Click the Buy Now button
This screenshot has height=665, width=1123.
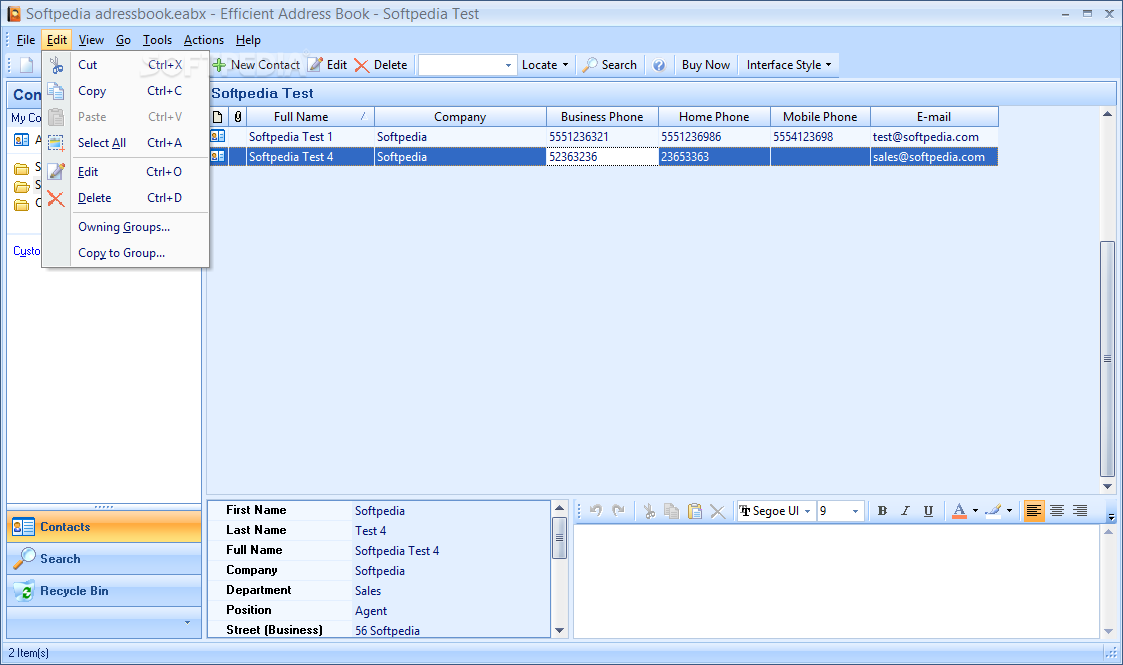pyautogui.click(x=705, y=65)
